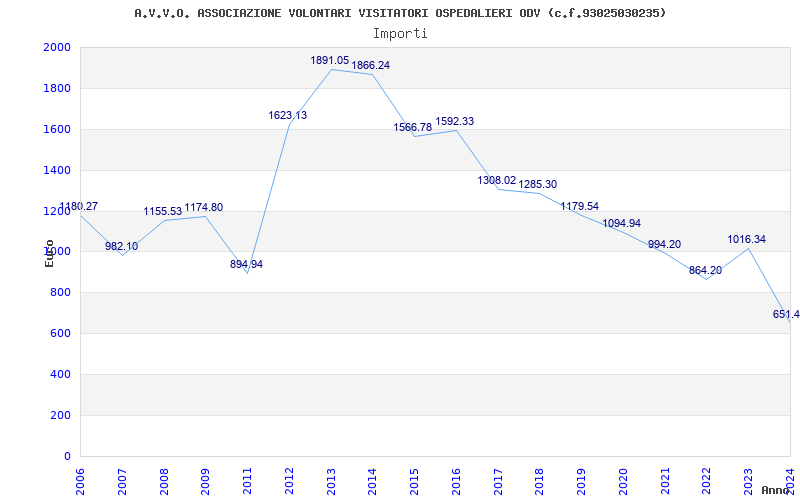Viewport: 800px width, 500px height.
Task: Click the Anno axis title
Action: (x=776, y=490)
